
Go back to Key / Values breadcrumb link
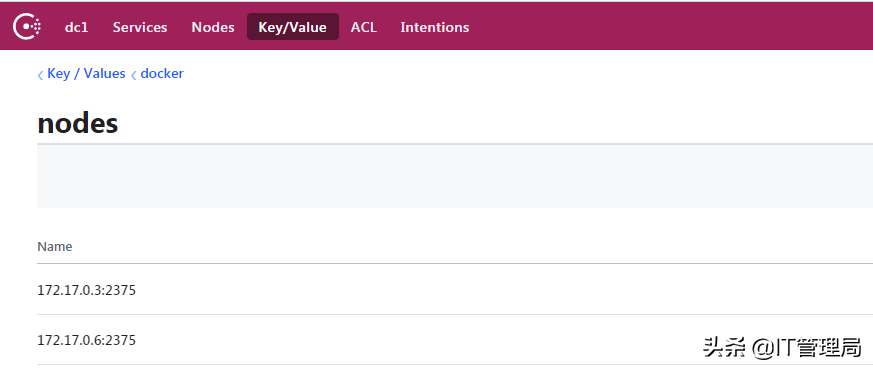tap(86, 73)
